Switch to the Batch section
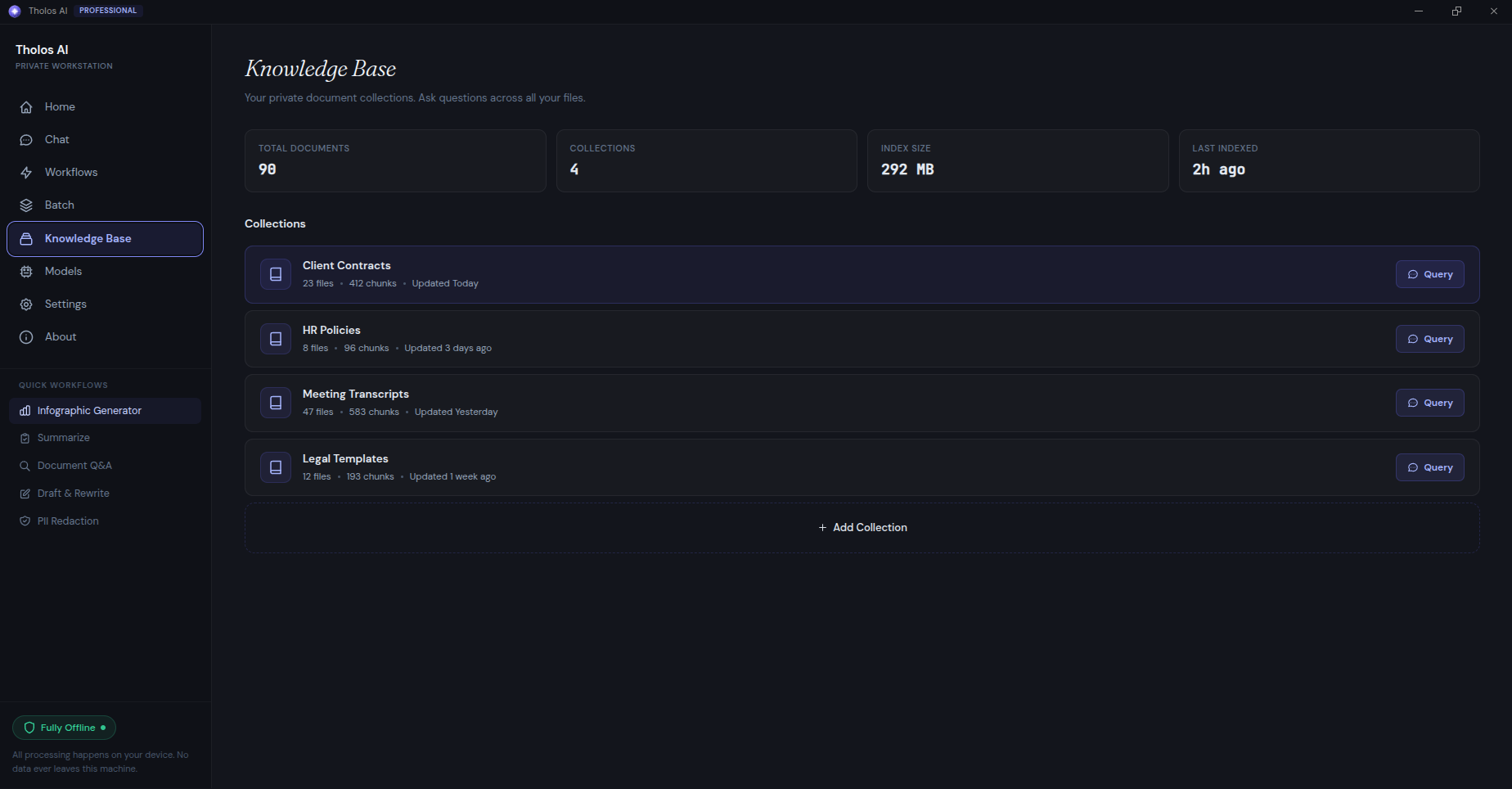The image size is (1512, 789). click(105, 205)
